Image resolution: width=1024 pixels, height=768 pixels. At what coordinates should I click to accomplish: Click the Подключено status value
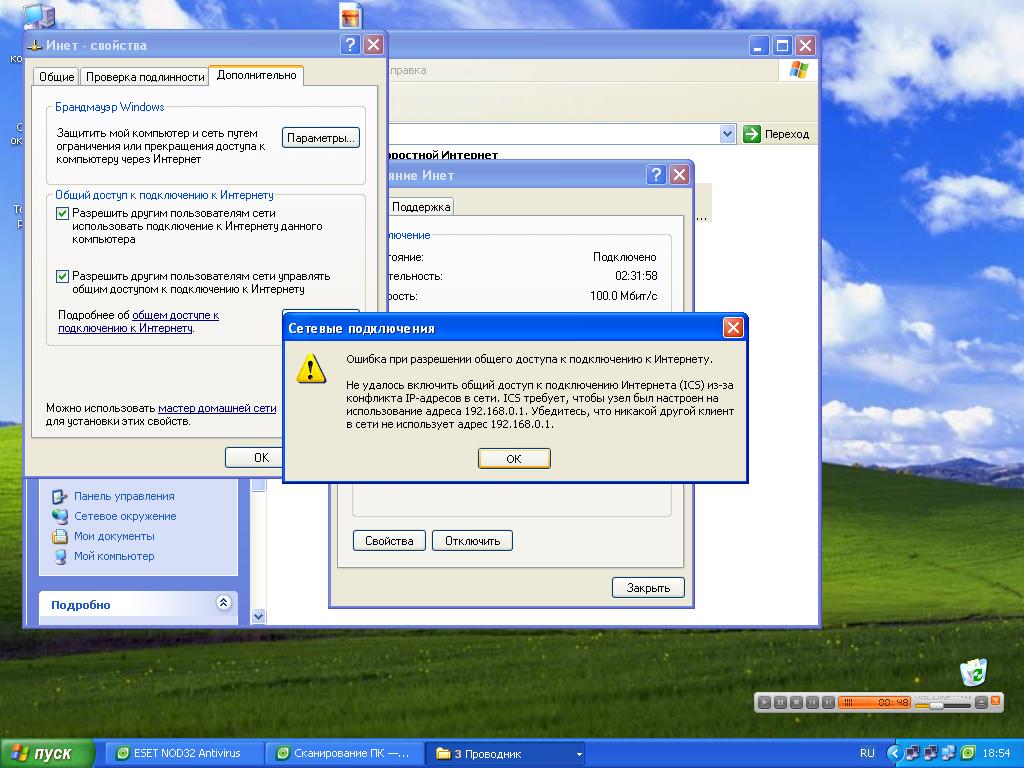pyautogui.click(x=624, y=257)
